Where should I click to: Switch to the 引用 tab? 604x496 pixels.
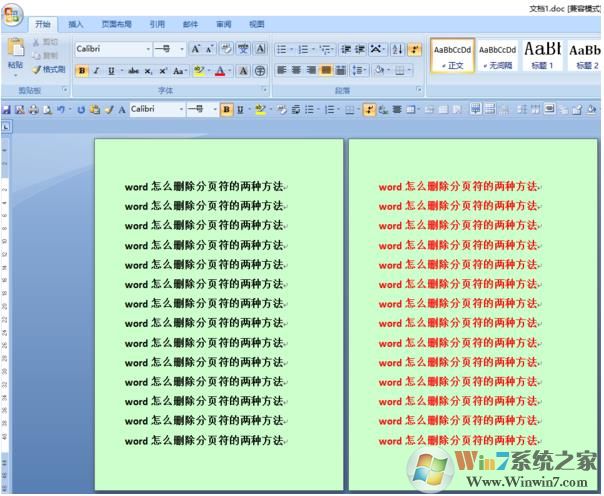pyautogui.click(x=157, y=24)
